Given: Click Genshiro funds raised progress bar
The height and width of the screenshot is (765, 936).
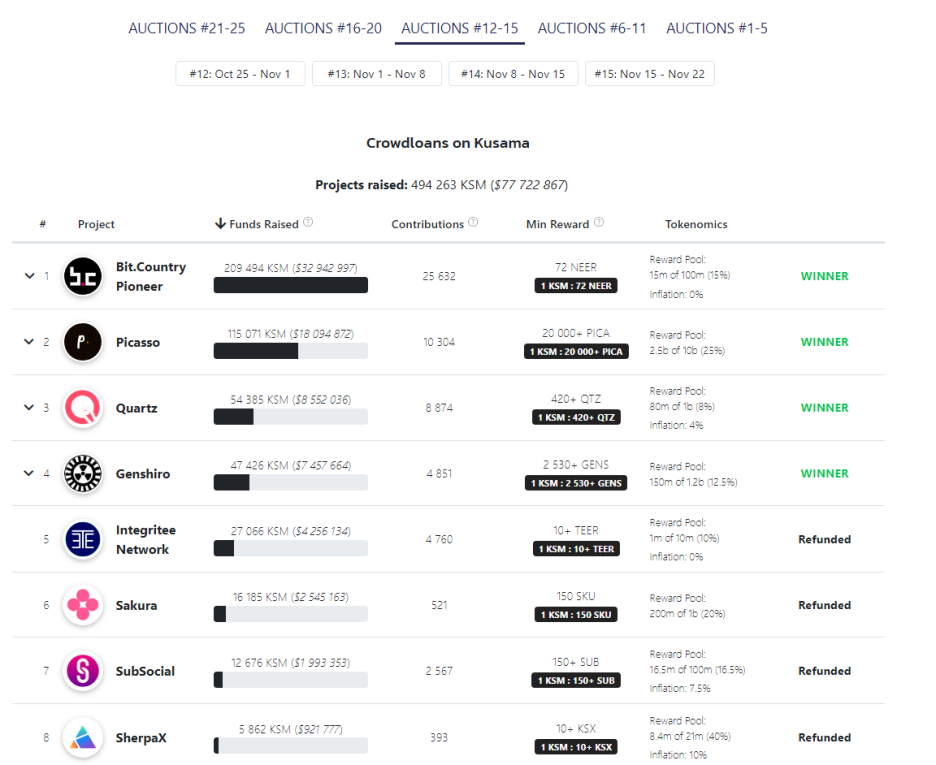Looking at the screenshot, I should pos(291,482).
